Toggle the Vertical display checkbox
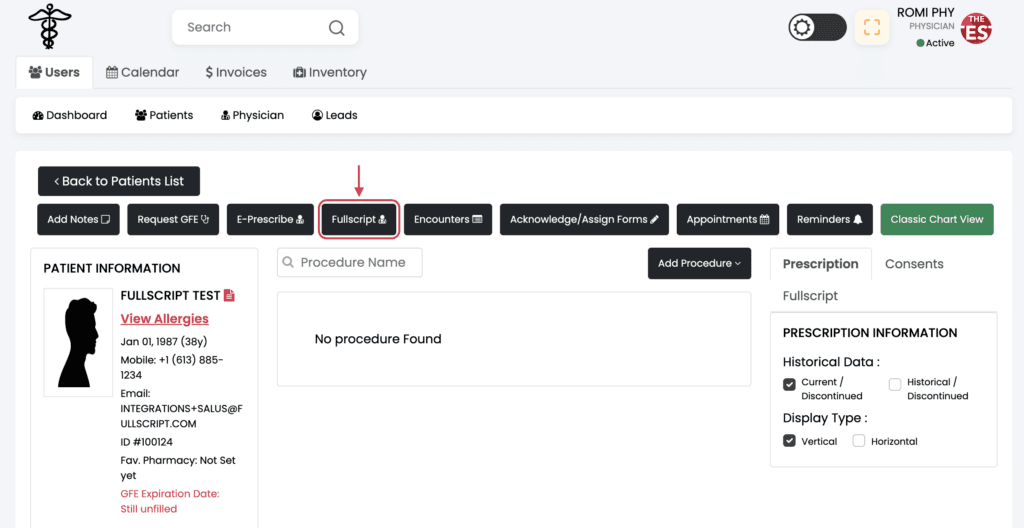1024x528 pixels. (x=789, y=440)
